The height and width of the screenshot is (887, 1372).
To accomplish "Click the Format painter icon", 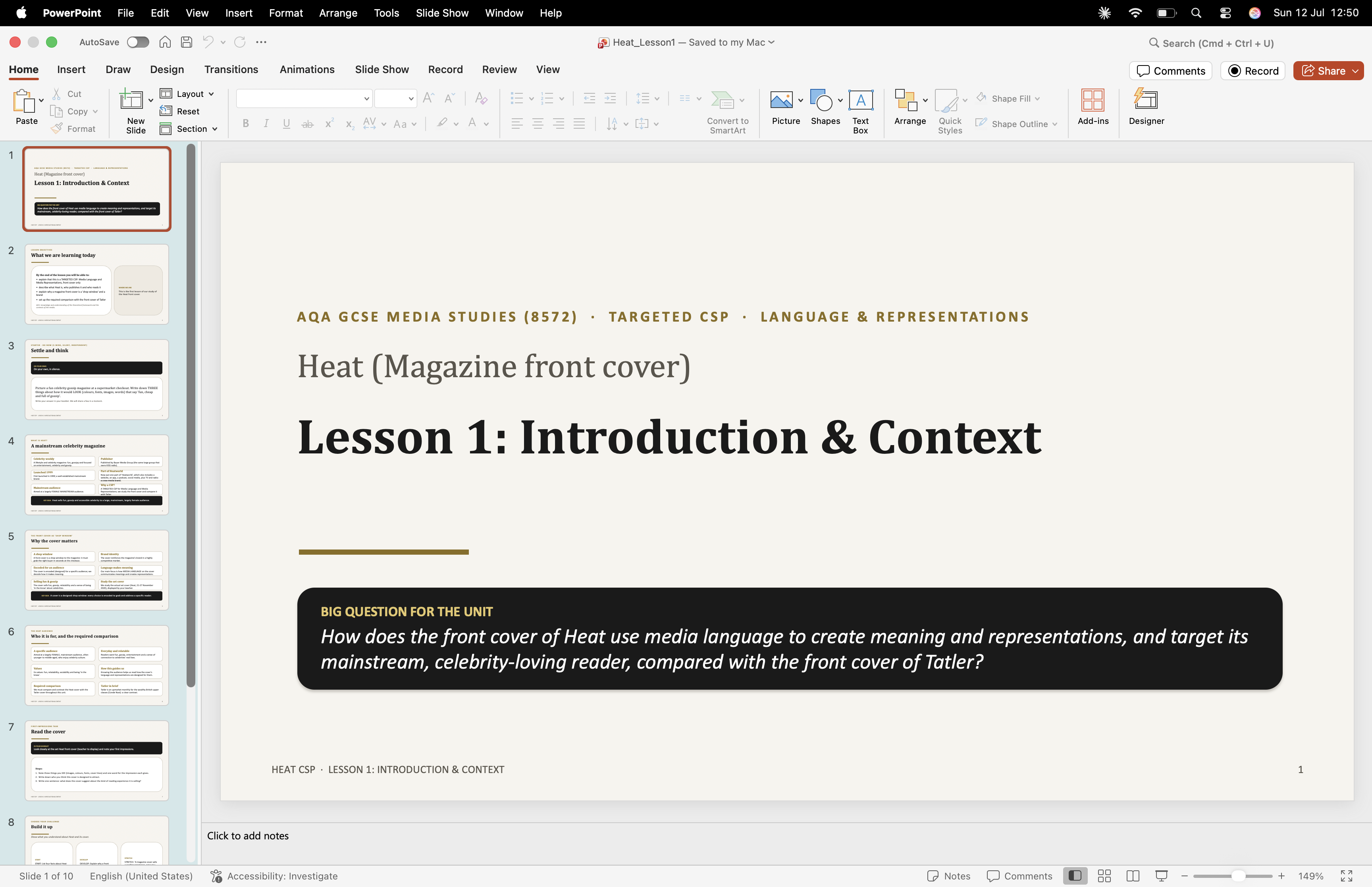I will (x=56, y=128).
